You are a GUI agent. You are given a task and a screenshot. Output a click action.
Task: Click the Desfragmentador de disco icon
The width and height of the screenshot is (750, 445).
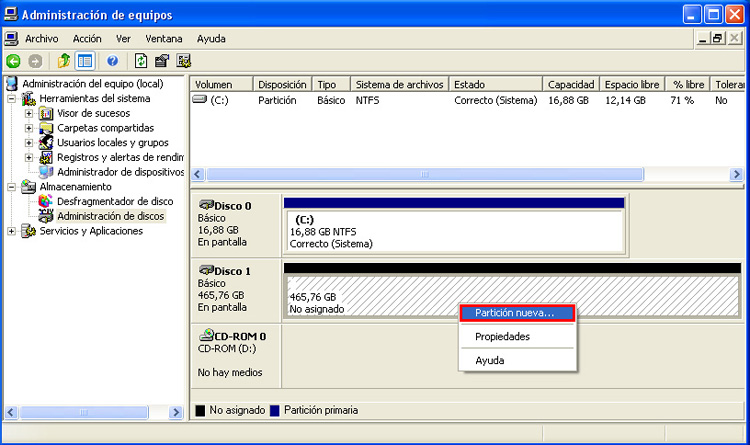46,201
